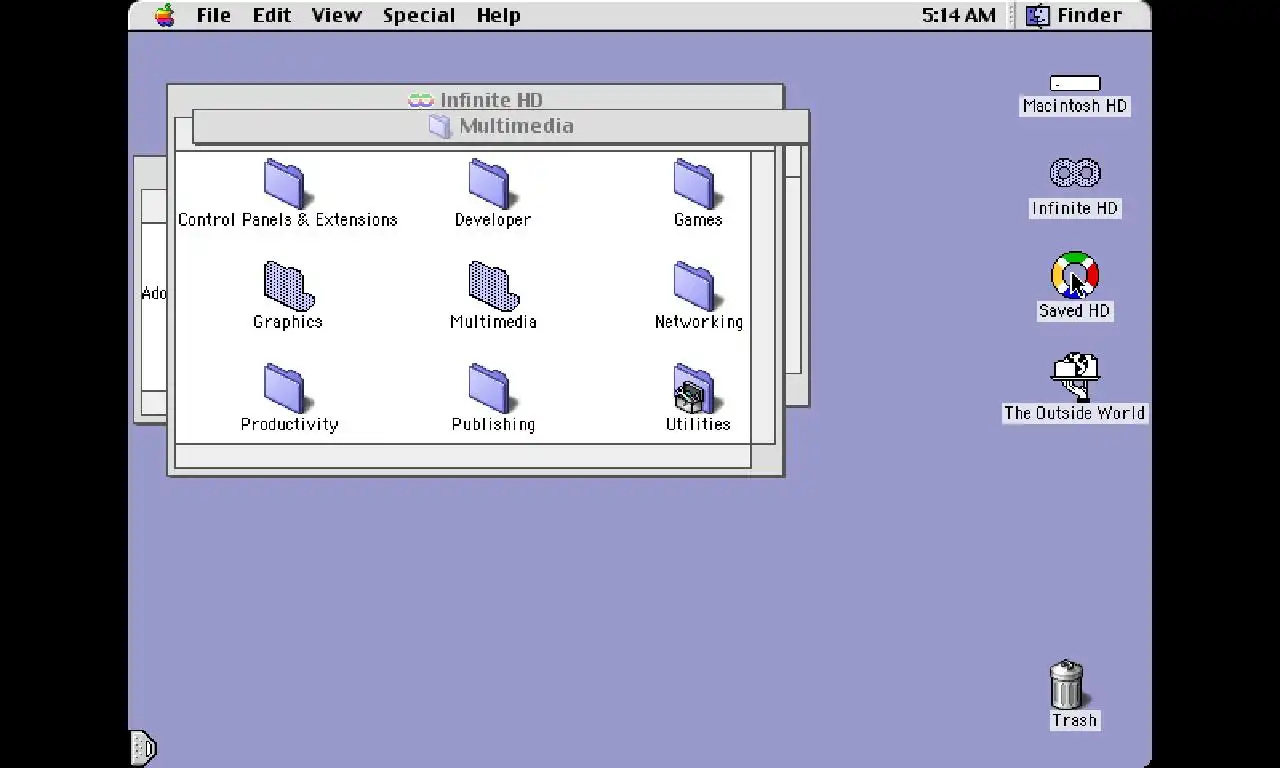Click the Trash icon
The height and width of the screenshot is (768, 1280).
point(1067,685)
